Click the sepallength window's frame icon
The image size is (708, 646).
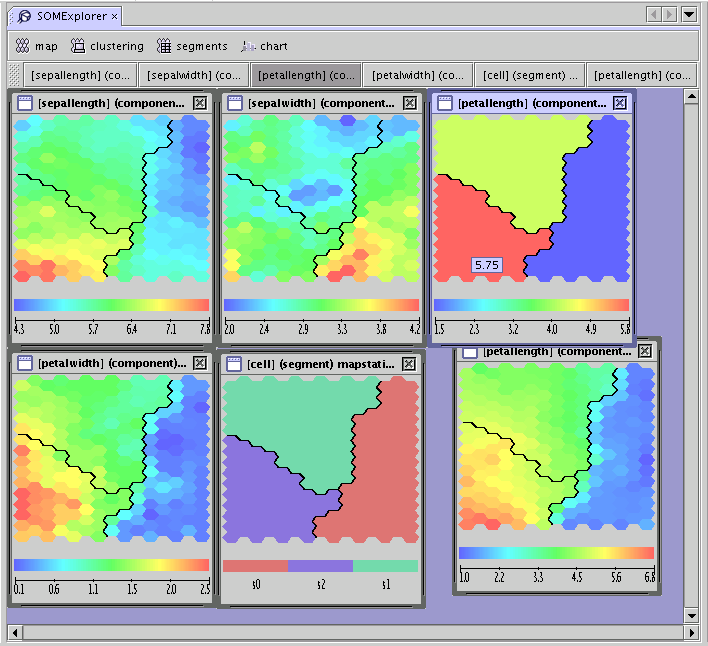(25, 103)
